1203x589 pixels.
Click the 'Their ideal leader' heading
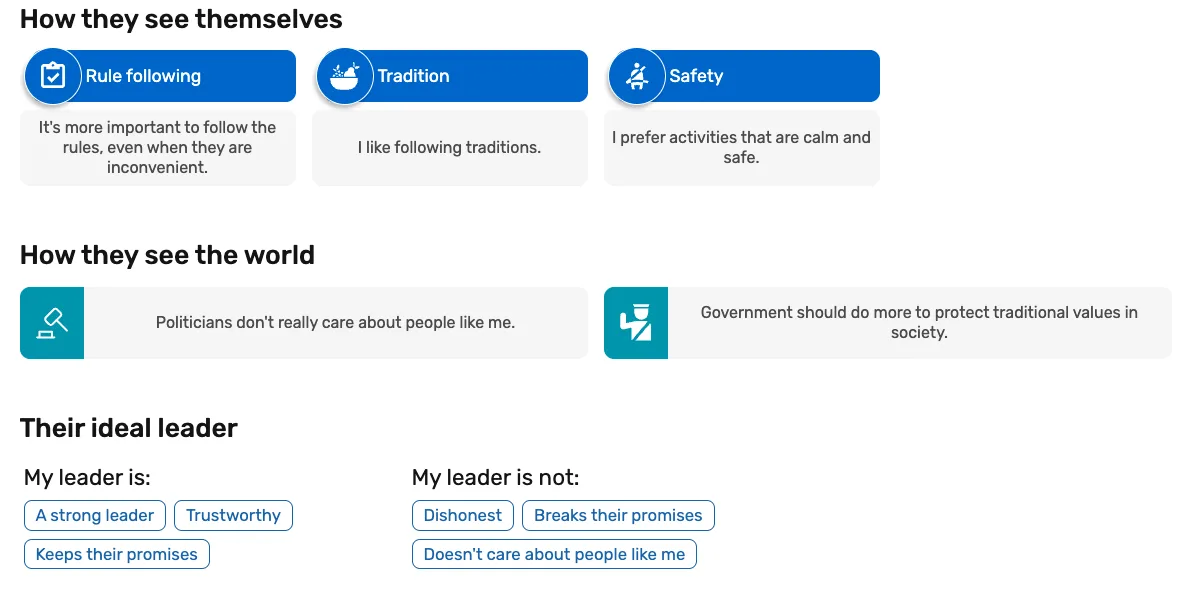(129, 429)
